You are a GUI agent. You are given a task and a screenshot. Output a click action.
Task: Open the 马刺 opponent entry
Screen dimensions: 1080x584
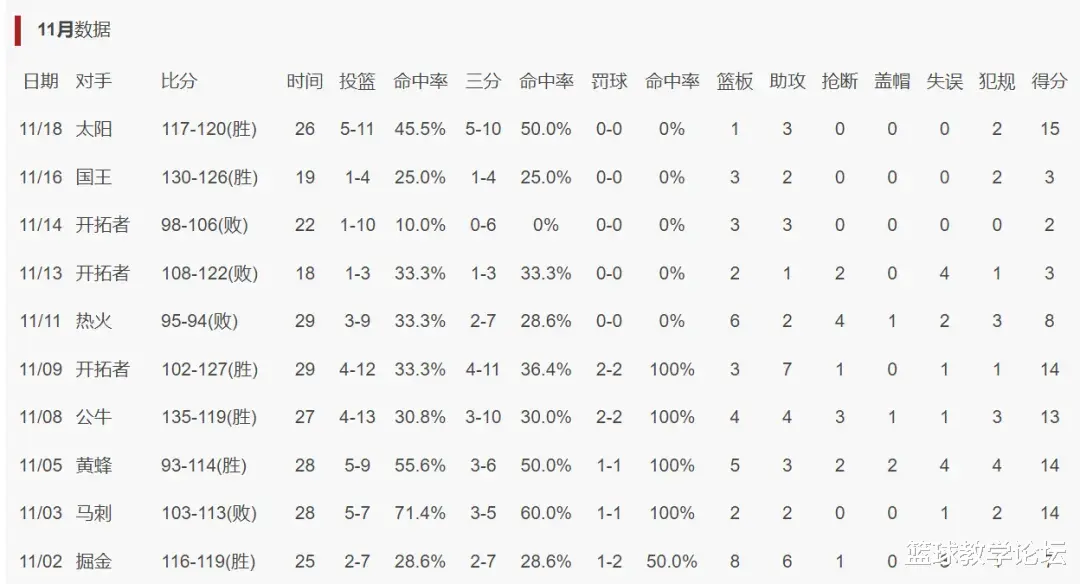93,513
